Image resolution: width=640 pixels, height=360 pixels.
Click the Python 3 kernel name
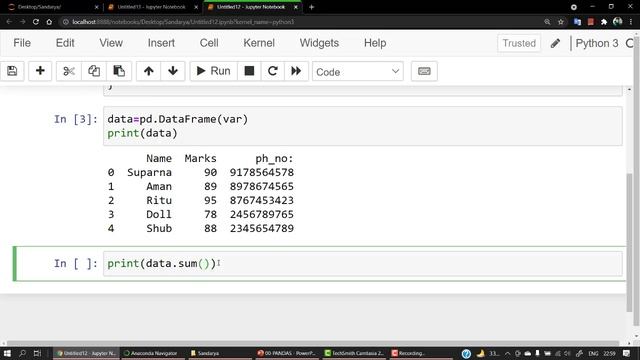(x=597, y=43)
